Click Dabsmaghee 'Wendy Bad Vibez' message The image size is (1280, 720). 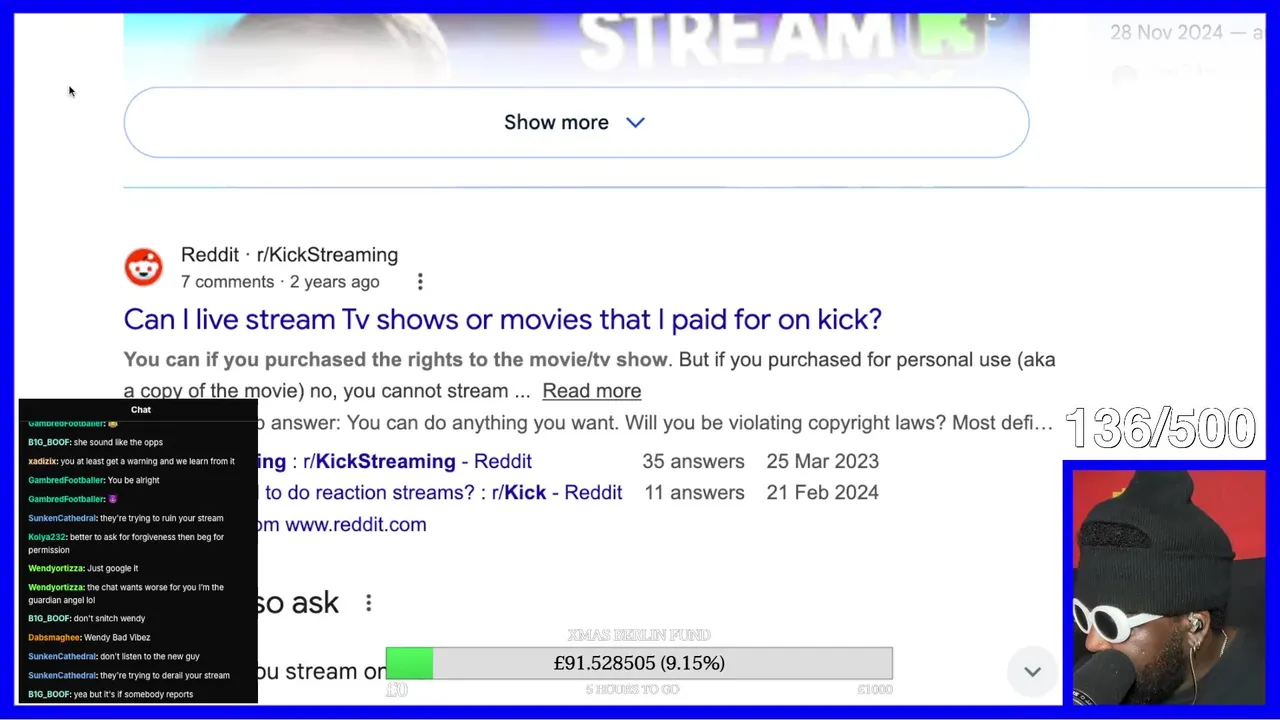tap(89, 637)
